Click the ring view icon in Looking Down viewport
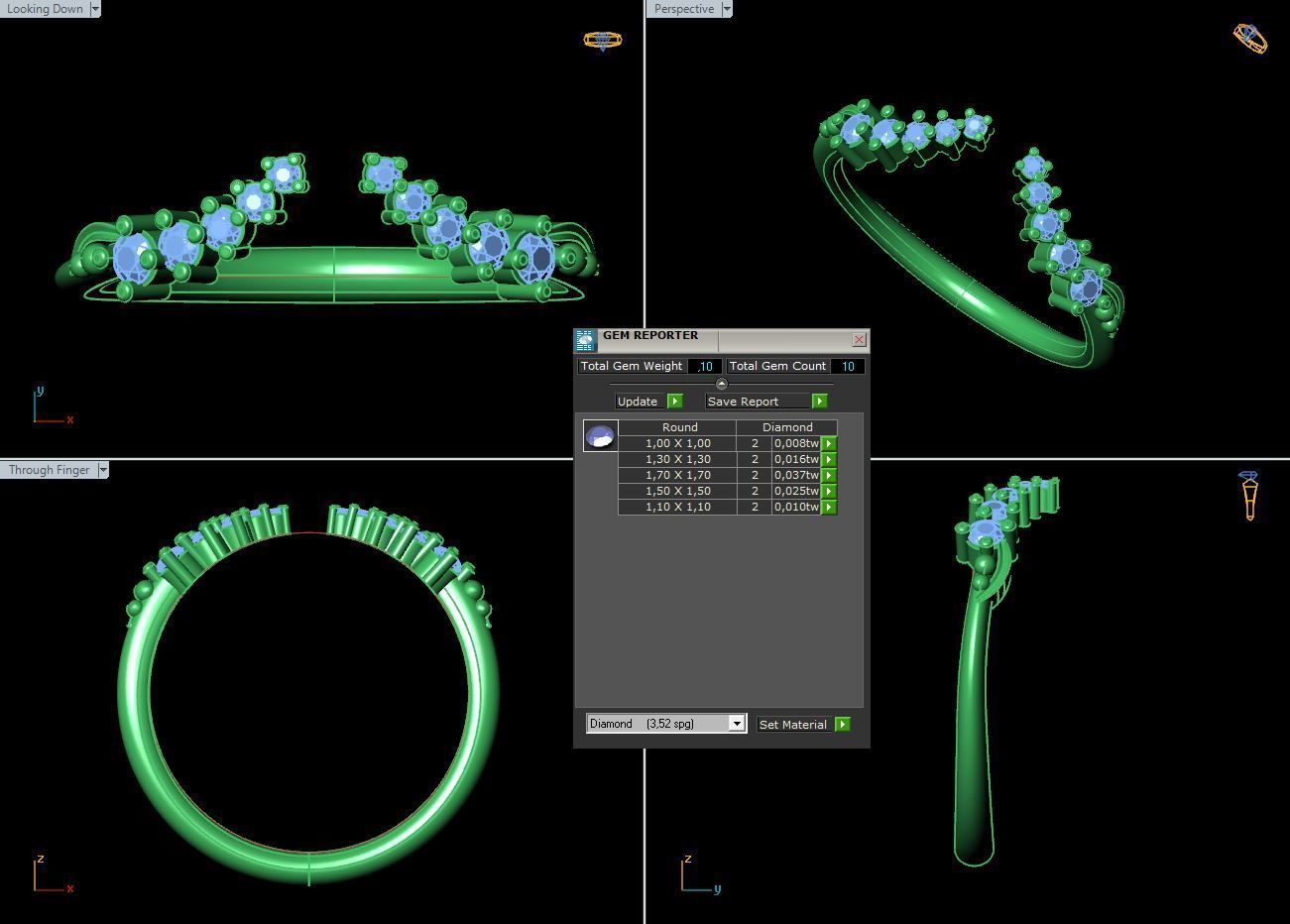Viewport: 1290px width, 924px height. pyautogui.click(x=602, y=41)
